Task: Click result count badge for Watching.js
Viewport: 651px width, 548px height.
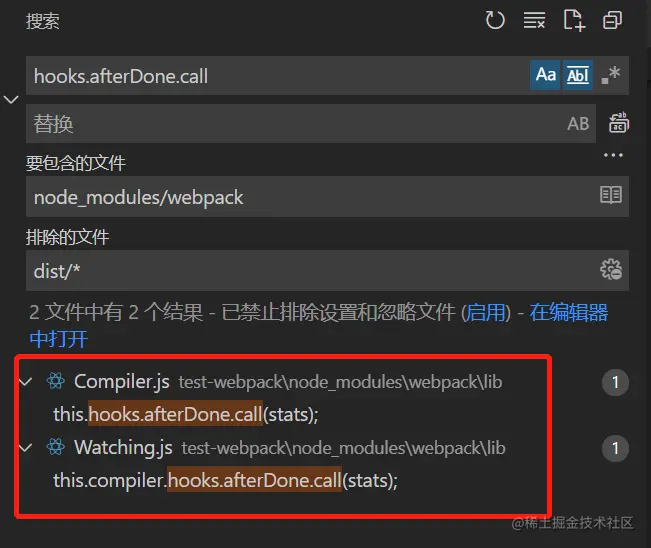Action: point(615,448)
